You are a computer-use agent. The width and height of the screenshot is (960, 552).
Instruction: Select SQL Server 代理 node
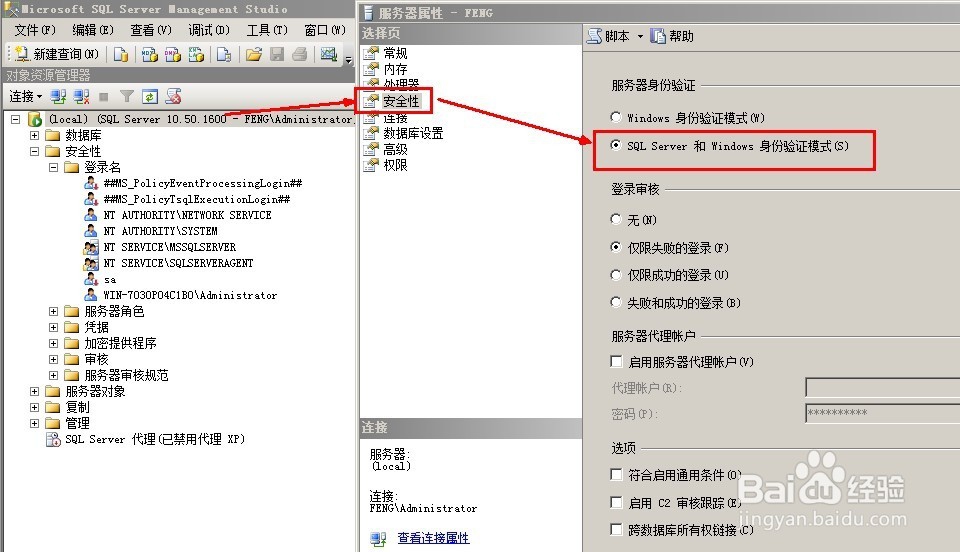coord(155,439)
